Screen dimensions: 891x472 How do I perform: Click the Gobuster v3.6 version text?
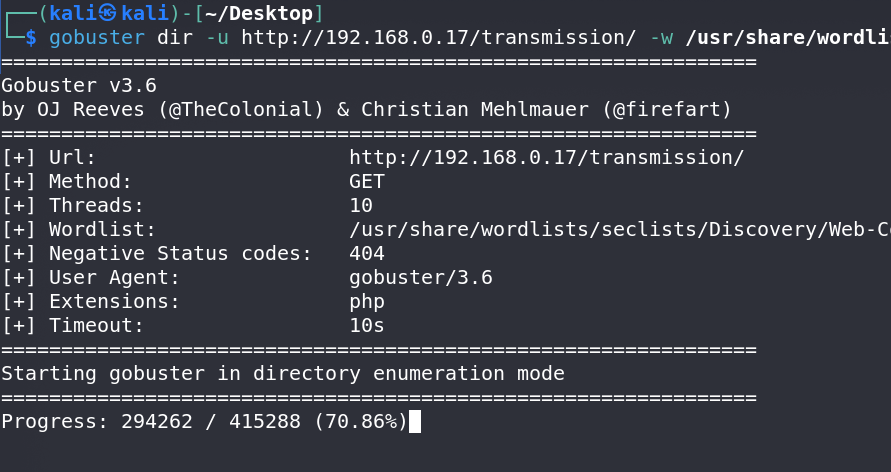pyautogui.click(x=79, y=85)
